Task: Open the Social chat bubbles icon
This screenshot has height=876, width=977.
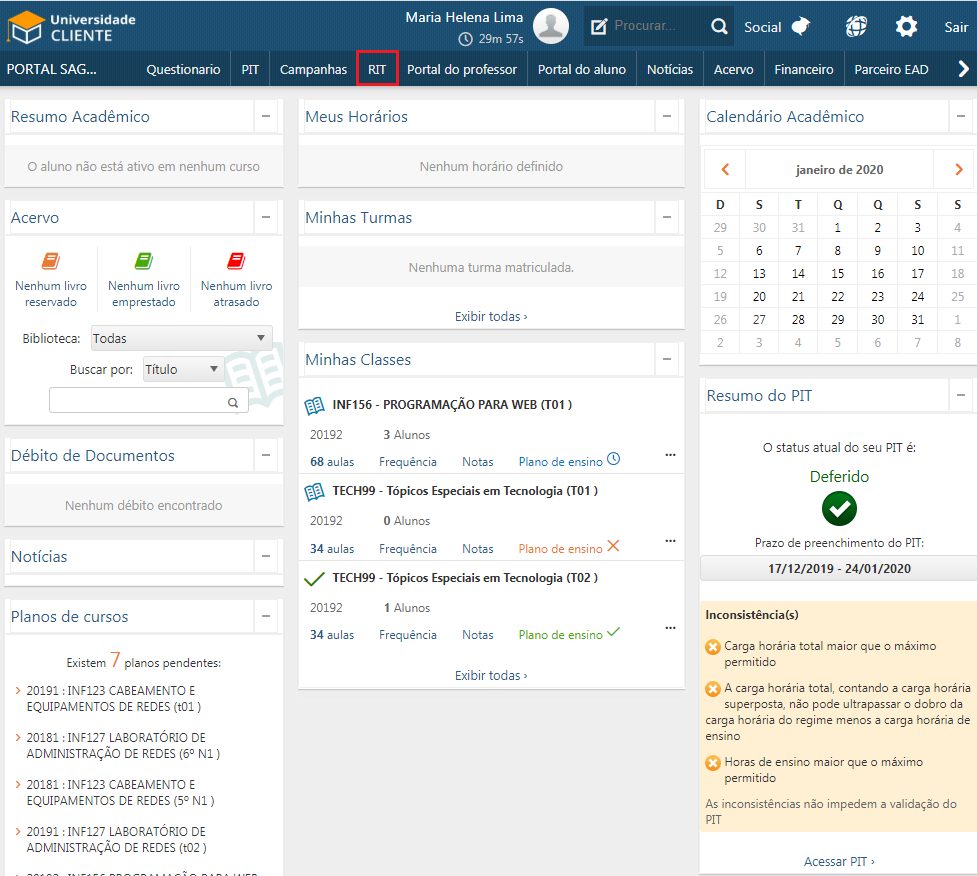Action: pos(800,27)
